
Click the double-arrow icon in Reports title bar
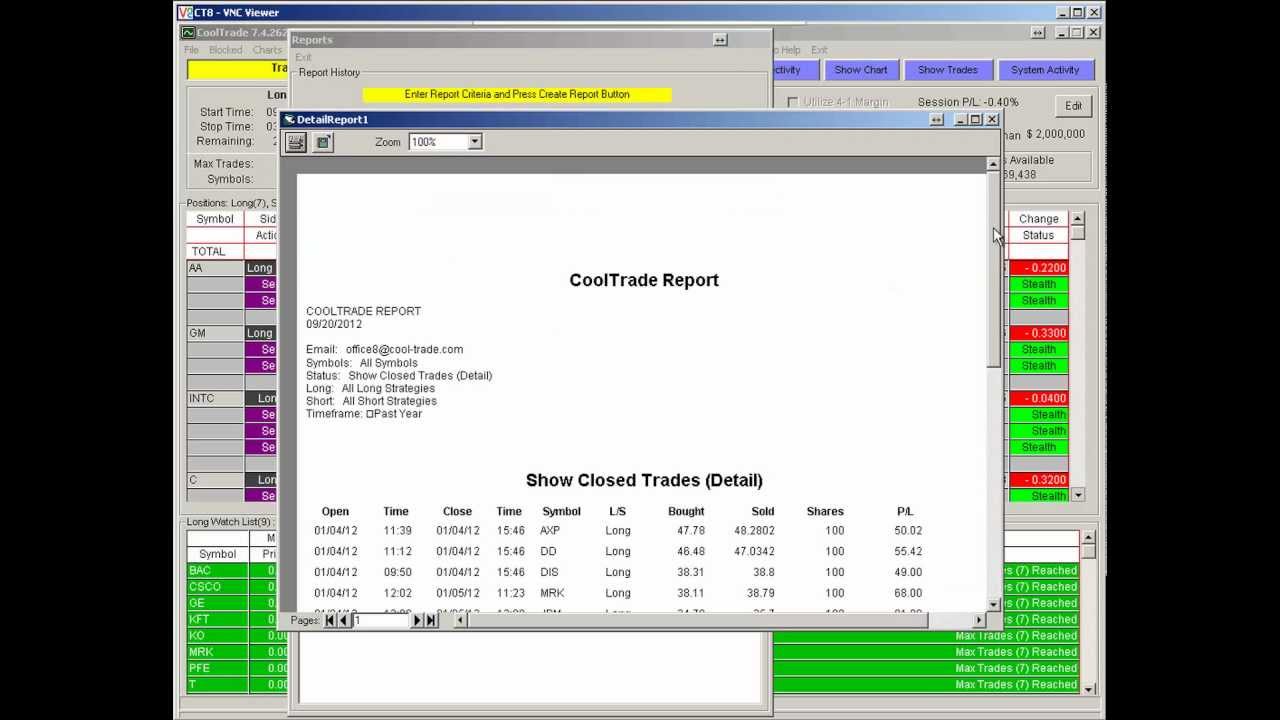coord(719,40)
